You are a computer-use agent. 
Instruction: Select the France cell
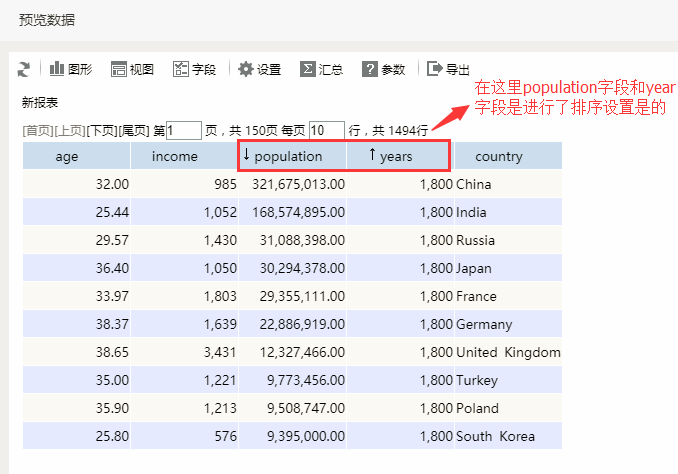coord(508,296)
